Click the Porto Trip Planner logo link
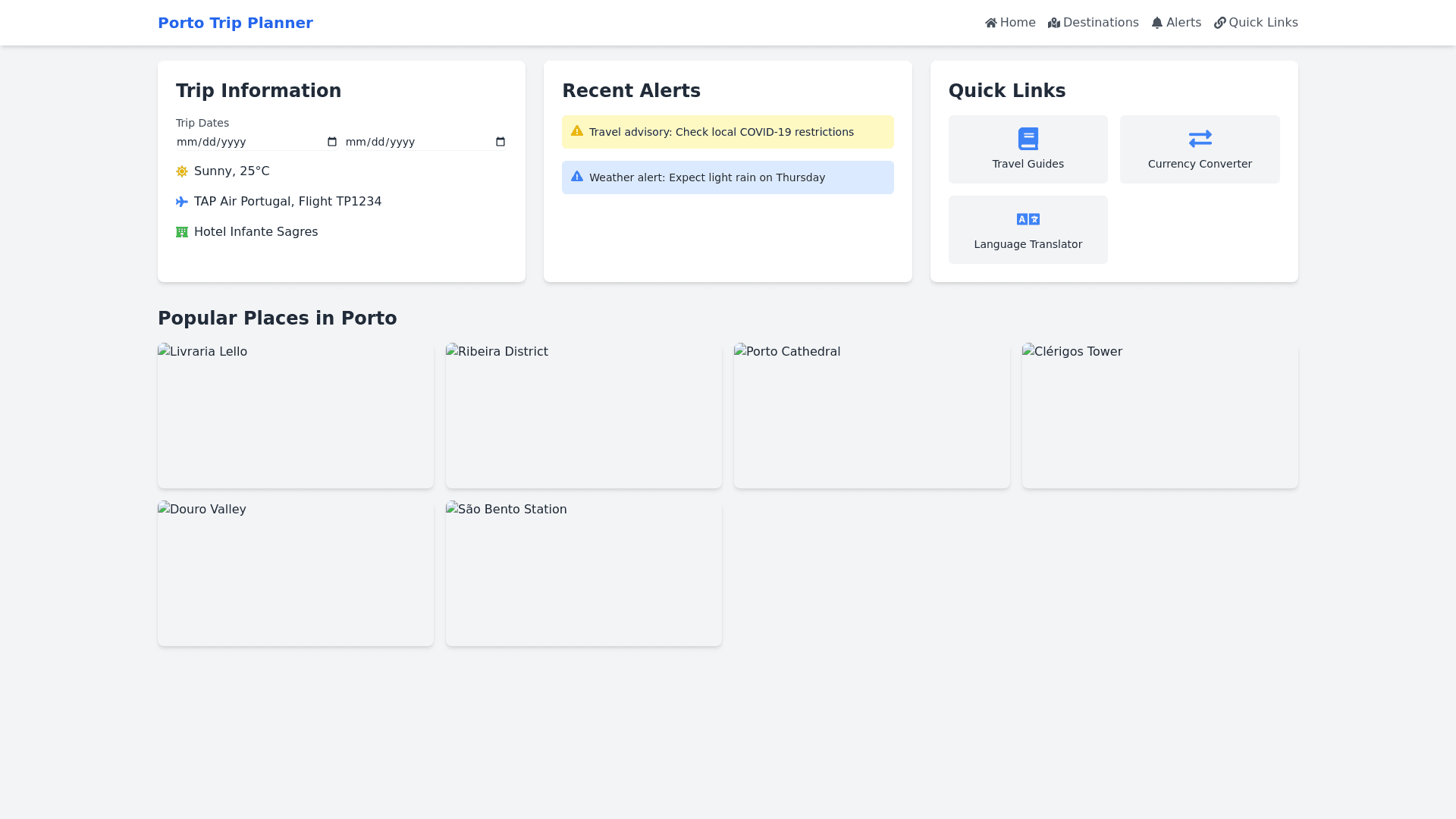 point(235,23)
